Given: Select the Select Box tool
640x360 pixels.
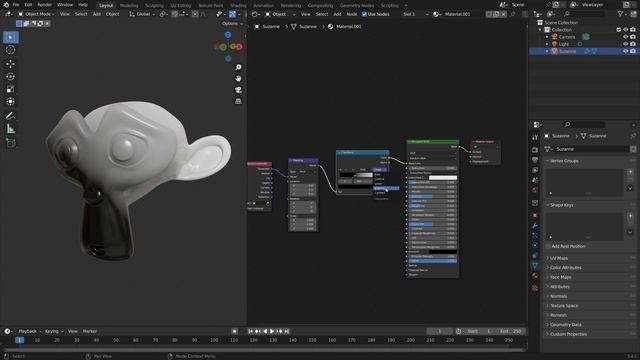Looking at the screenshot, I should pyautogui.click(x=11, y=37).
